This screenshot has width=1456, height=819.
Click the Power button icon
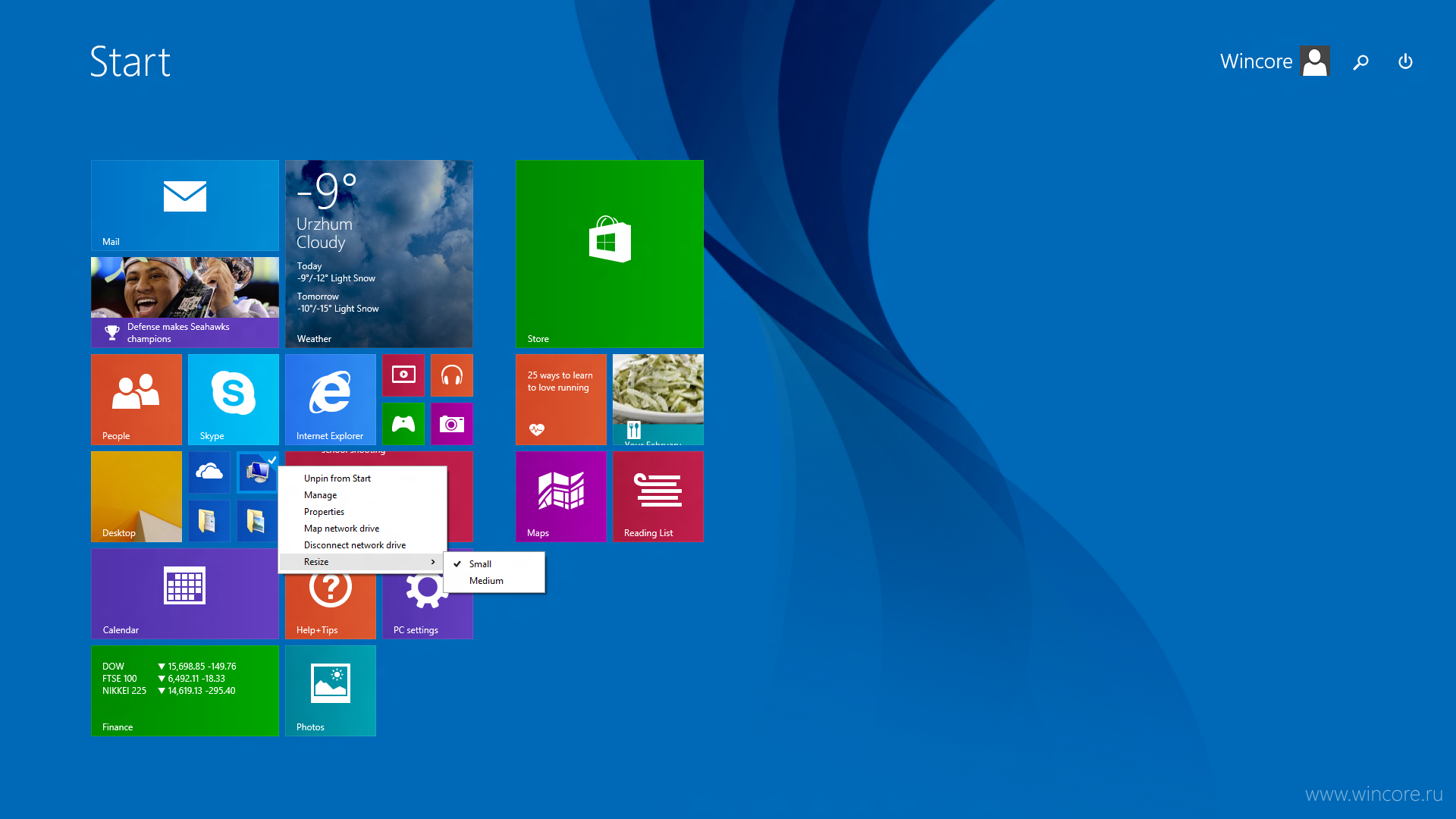(x=1405, y=61)
